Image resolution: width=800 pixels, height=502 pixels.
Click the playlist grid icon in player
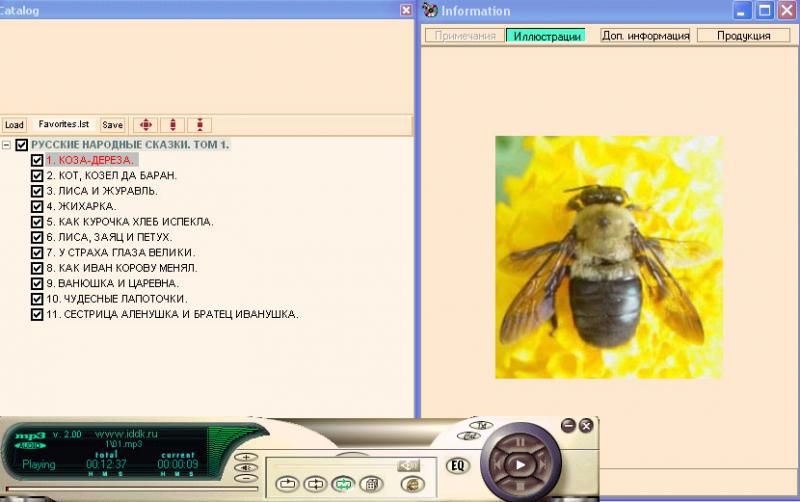(370, 484)
